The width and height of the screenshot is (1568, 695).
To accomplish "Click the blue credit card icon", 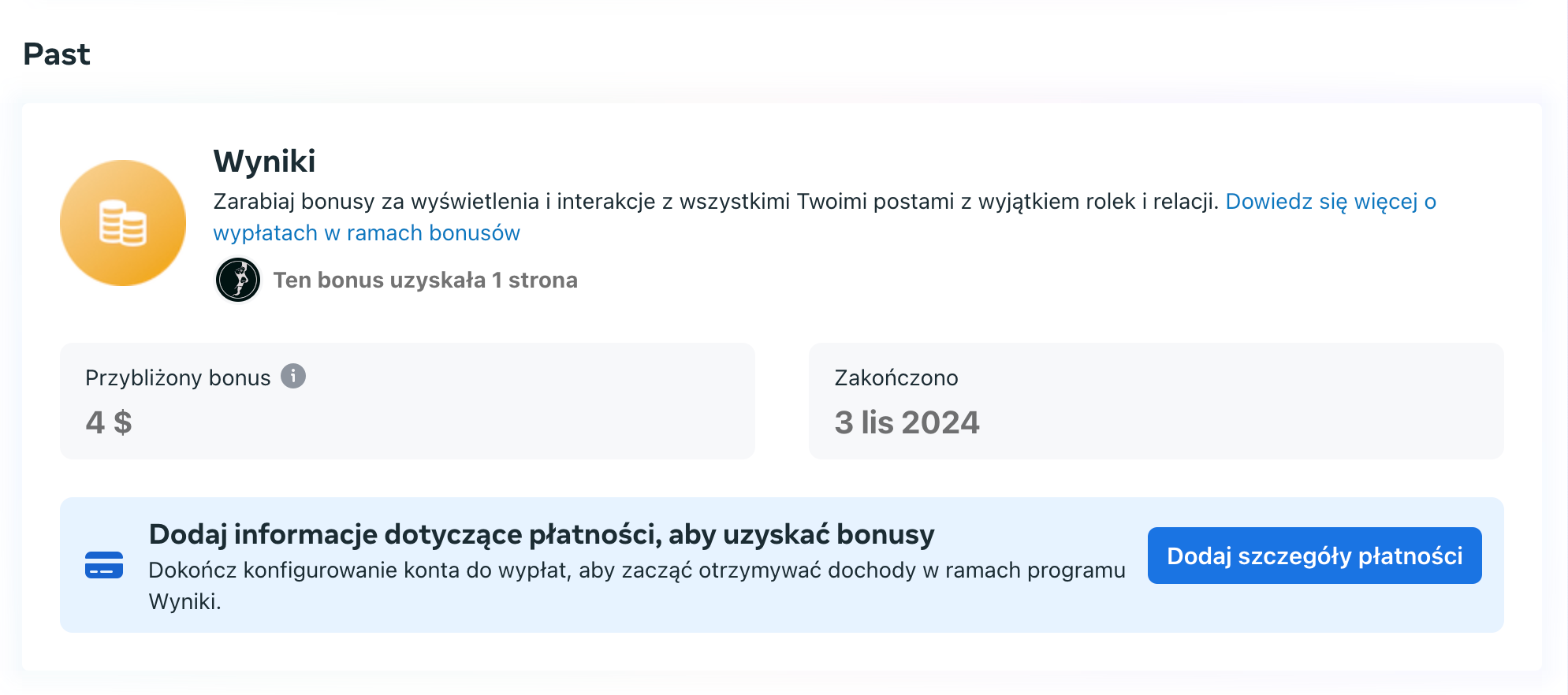I will tap(104, 565).
